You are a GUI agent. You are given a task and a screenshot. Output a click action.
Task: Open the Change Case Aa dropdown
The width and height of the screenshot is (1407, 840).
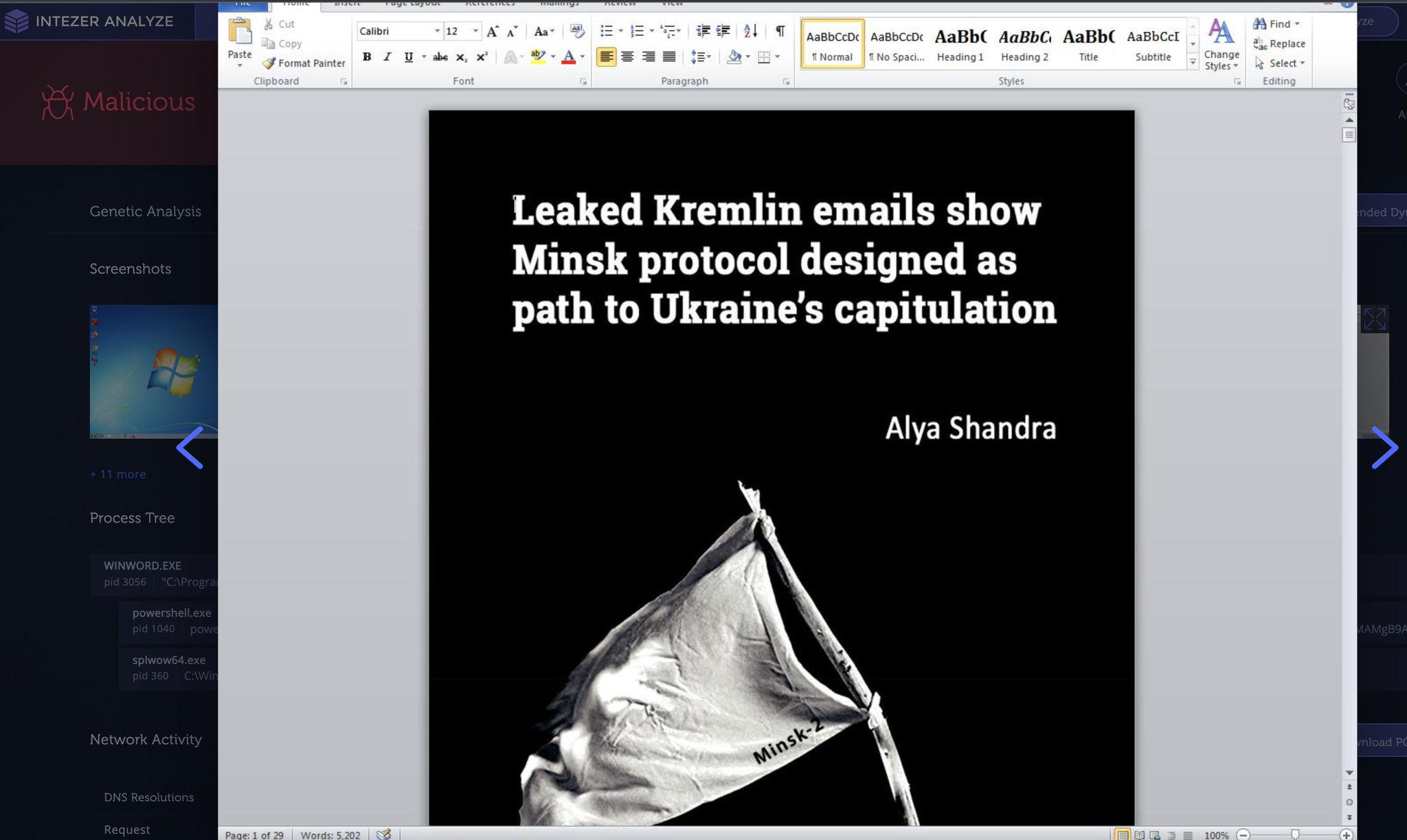pyautogui.click(x=543, y=31)
